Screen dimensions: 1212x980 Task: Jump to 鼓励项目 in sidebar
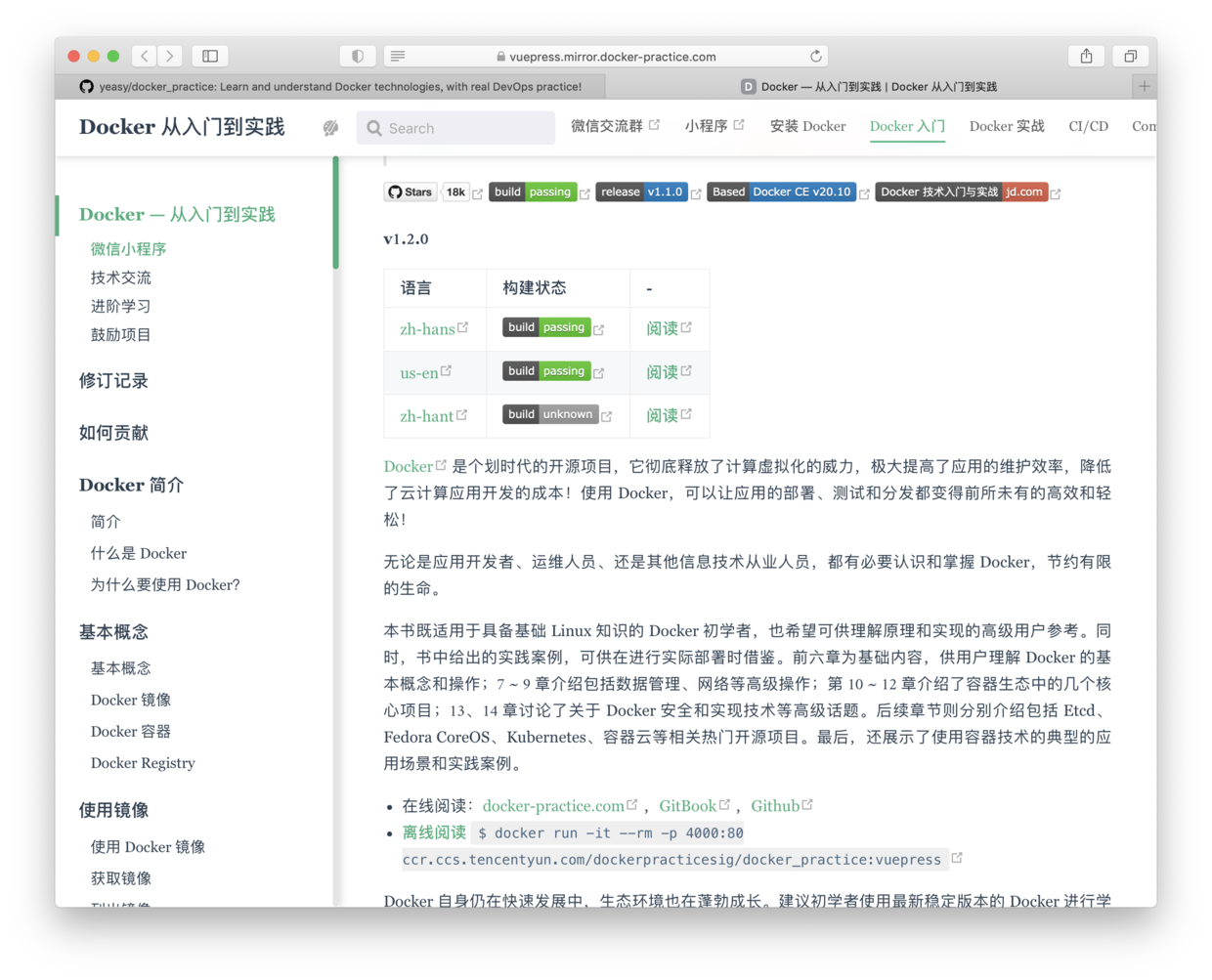pyautogui.click(x=120, y=334)
